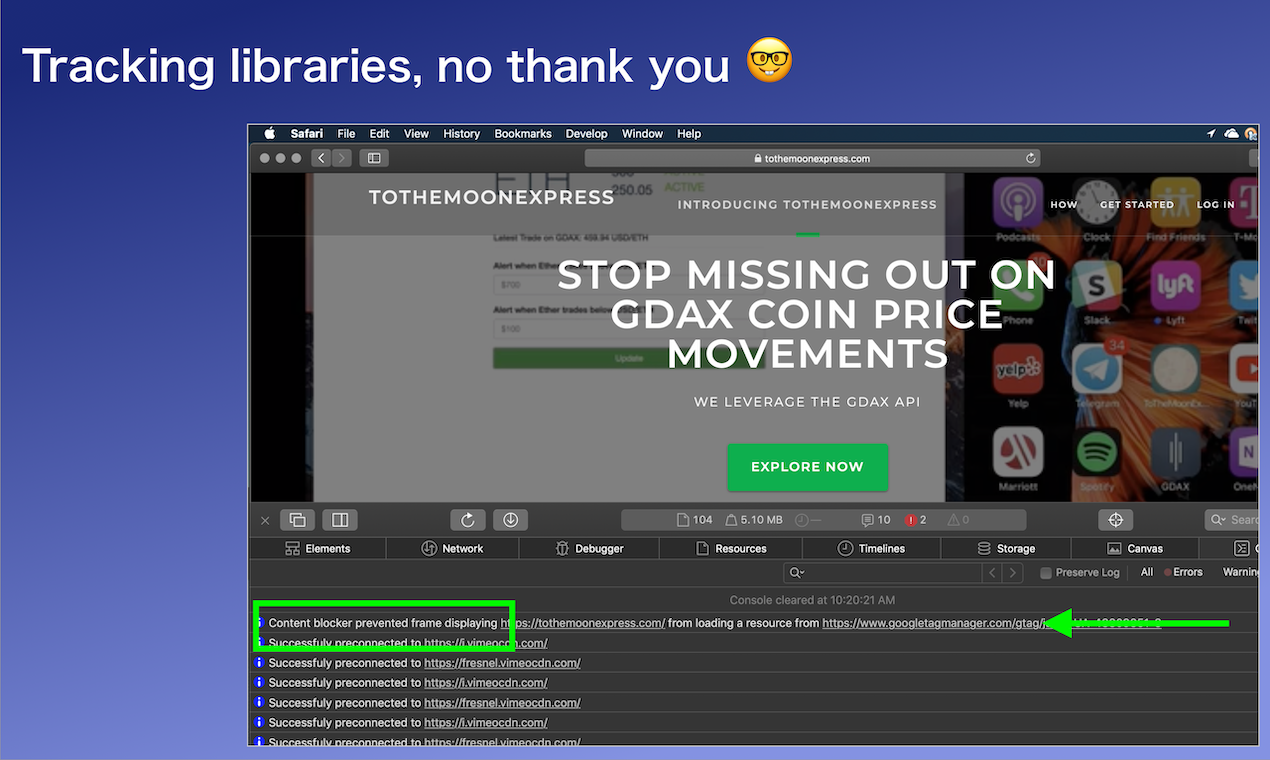Click the location services arrow in menu bar
1270x760 pixels.
pos(1212,134)
